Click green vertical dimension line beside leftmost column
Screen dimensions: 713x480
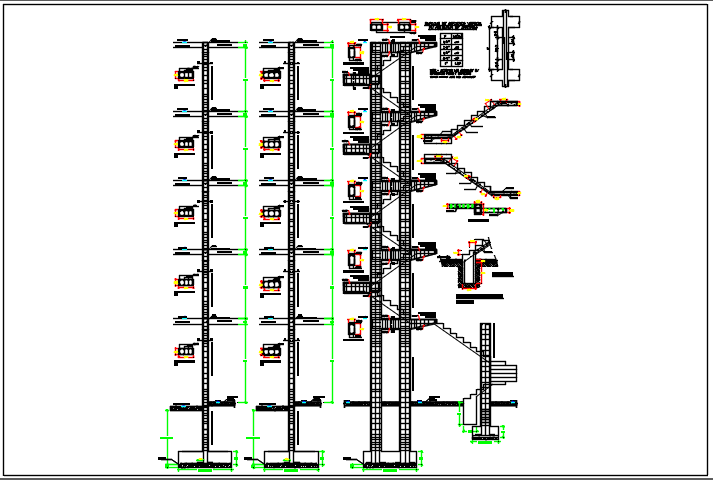coord(246,220)
